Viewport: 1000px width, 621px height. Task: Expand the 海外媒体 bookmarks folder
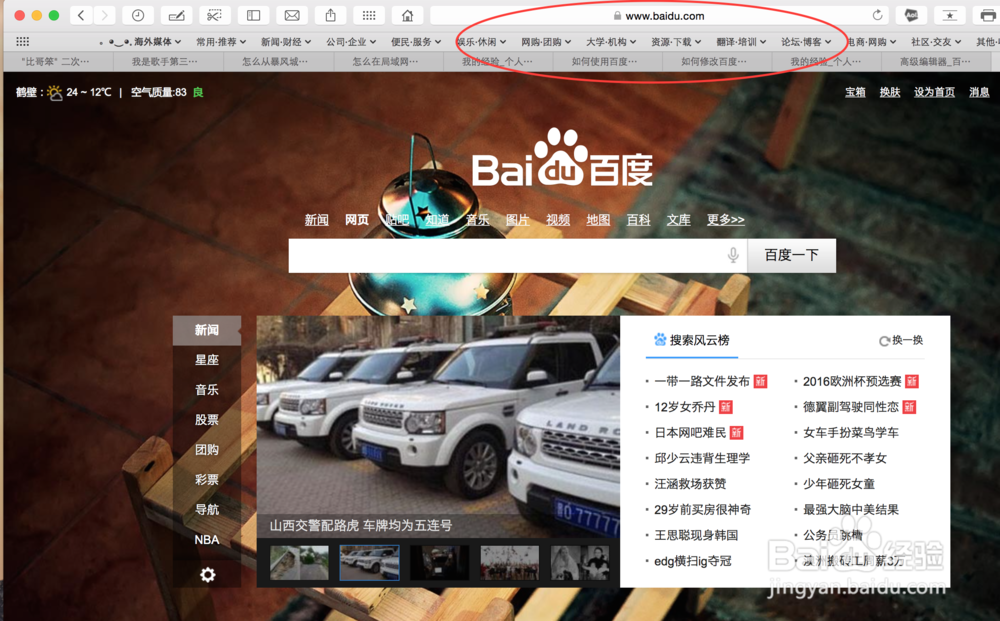pyautogui.click(x=142, y=41)
